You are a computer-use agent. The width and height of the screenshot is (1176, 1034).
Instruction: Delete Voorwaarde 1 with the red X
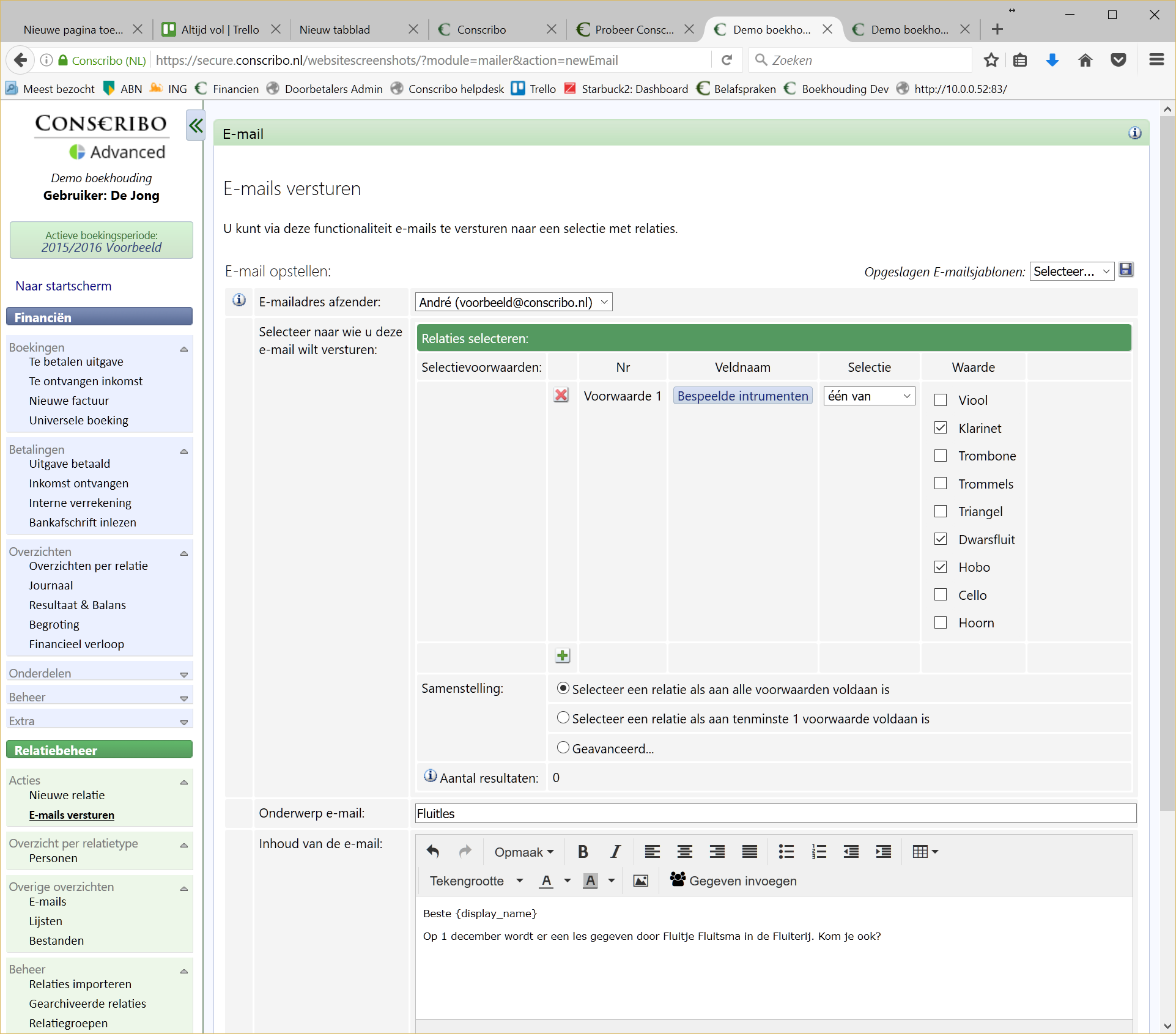pos(561,395)
